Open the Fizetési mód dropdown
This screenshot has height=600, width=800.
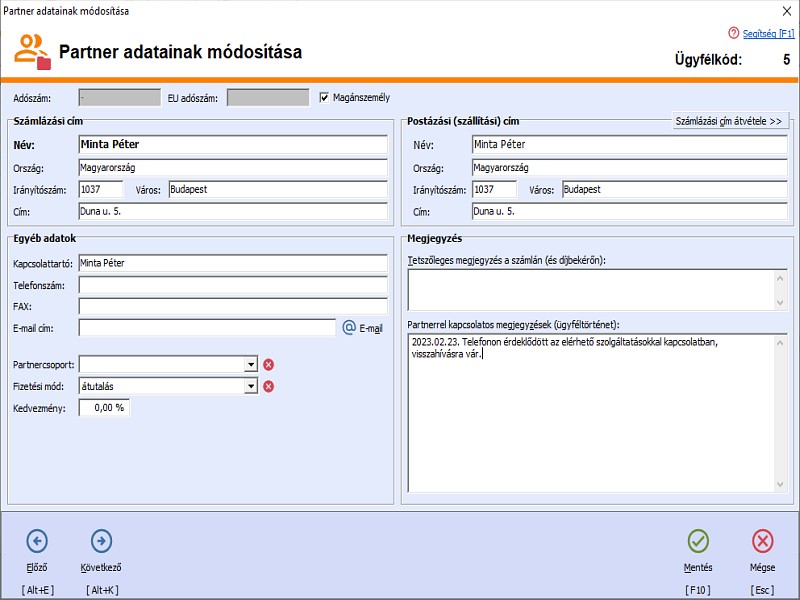point(251,386)
